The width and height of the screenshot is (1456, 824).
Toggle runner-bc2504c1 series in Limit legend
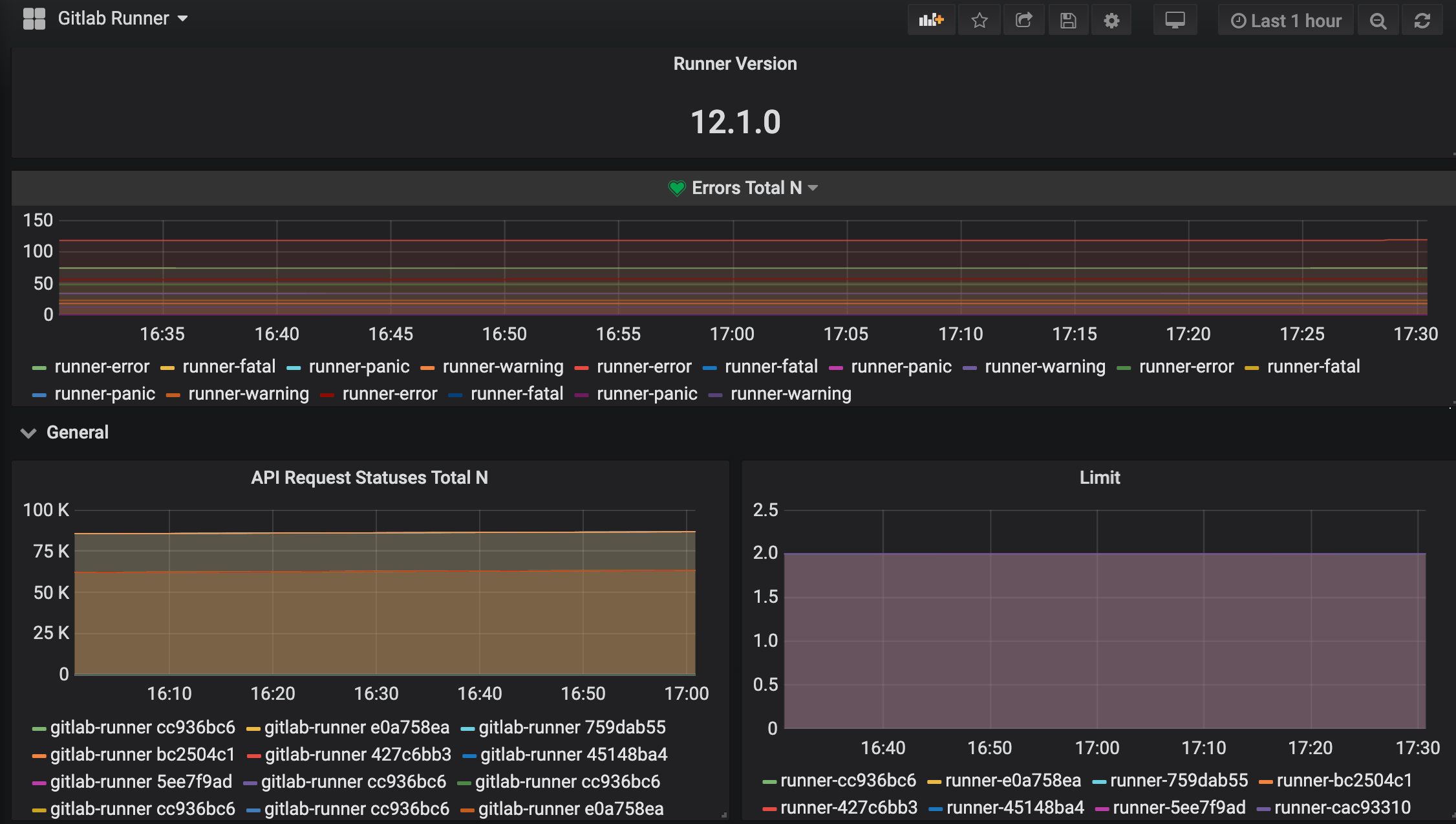pyautogui.click(x=1344, y=781)
